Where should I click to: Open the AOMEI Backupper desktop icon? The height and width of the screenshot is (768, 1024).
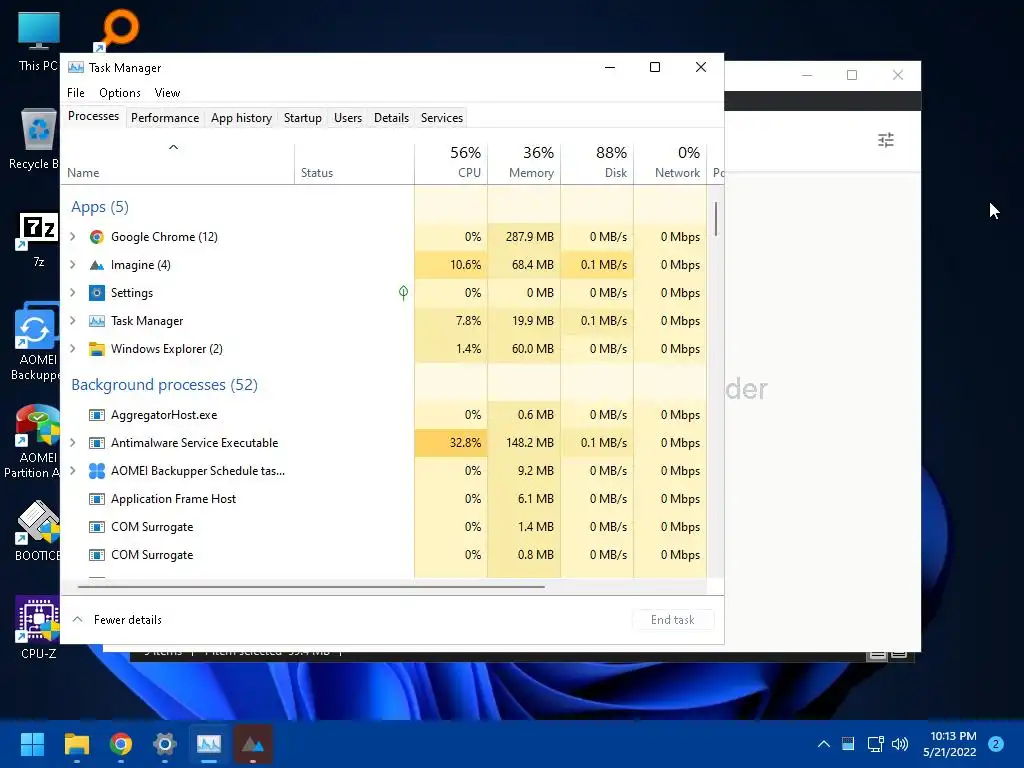[37, 342]
